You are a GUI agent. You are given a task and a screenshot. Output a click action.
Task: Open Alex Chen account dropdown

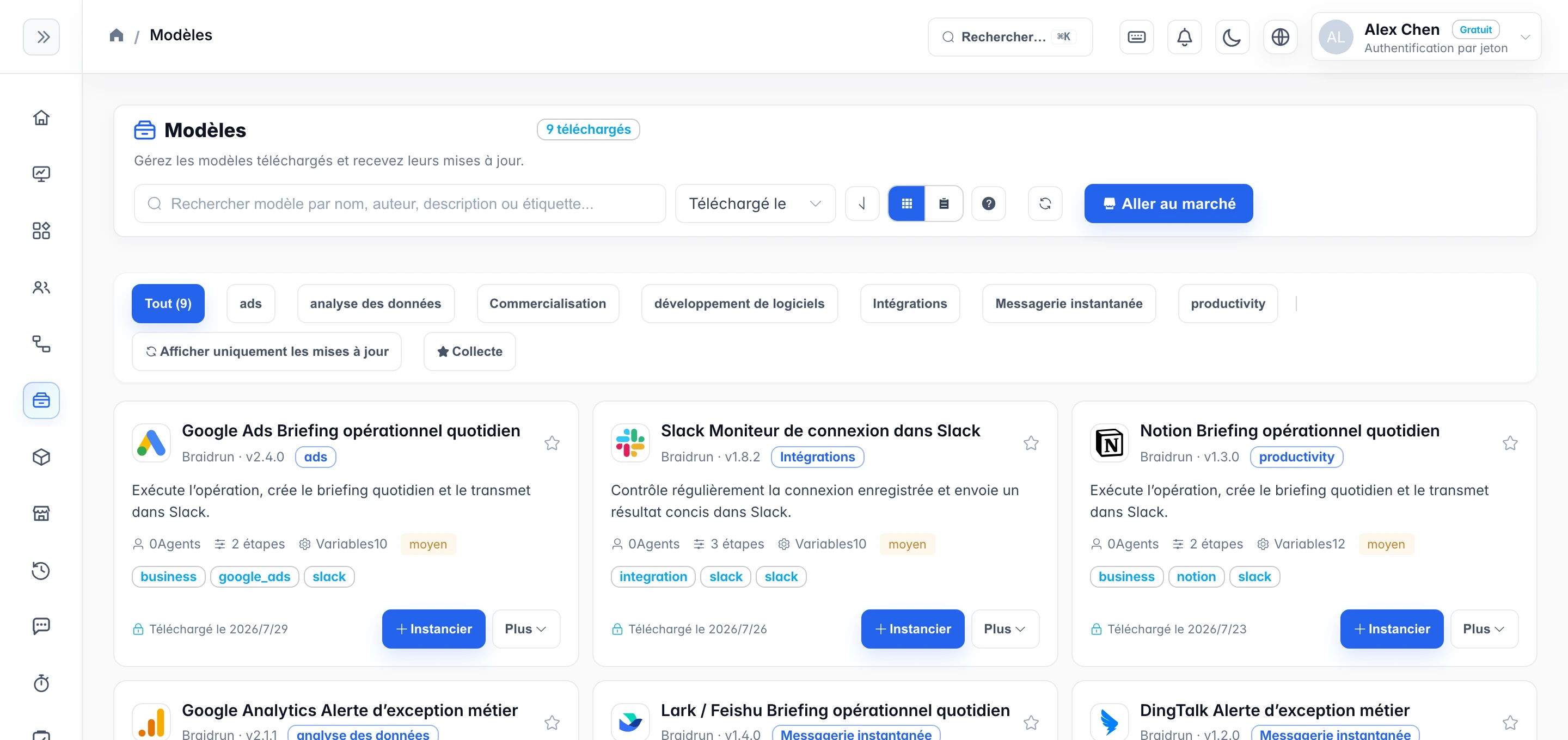1425,37
